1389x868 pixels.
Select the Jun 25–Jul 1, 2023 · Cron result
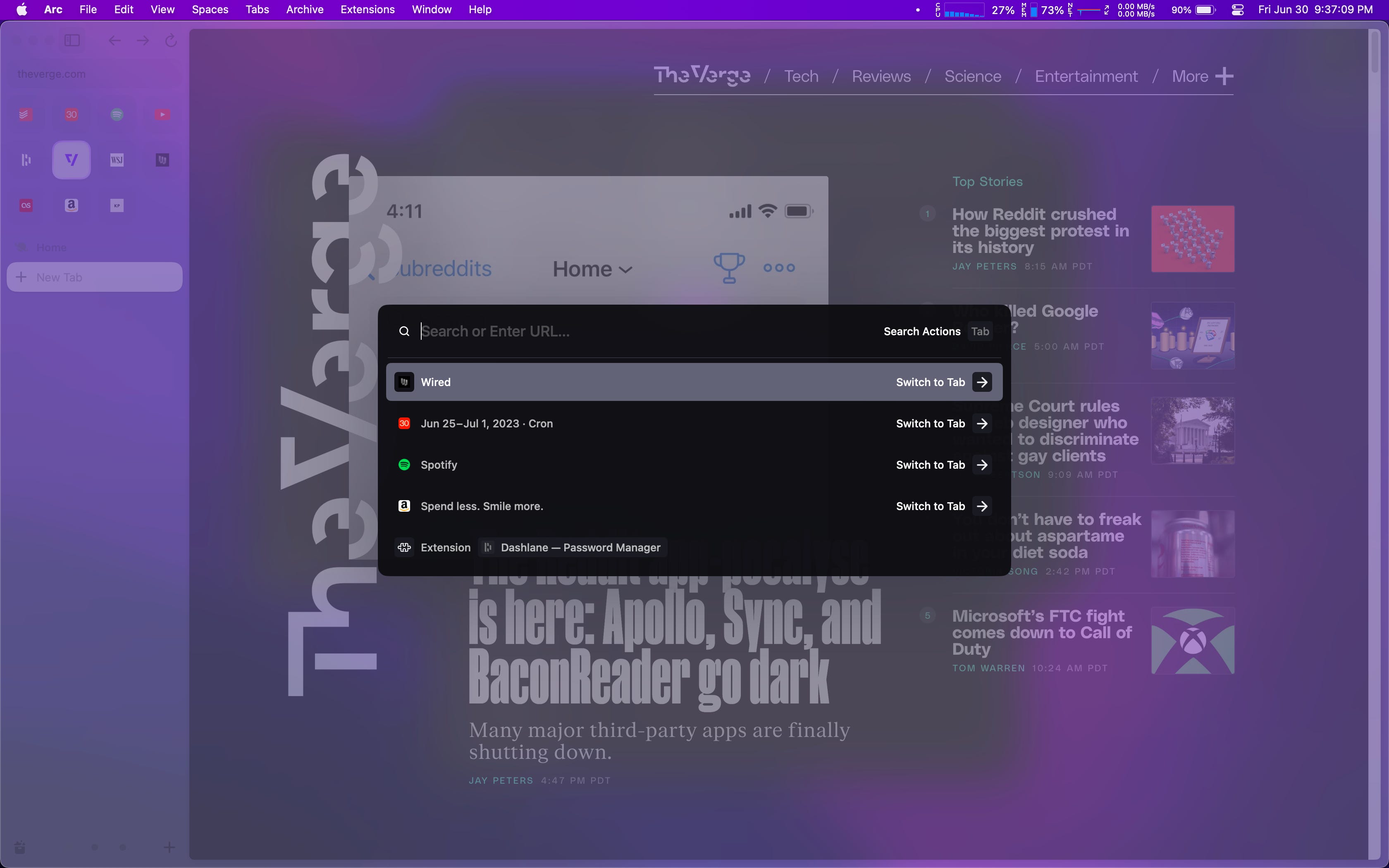[694, 423]
